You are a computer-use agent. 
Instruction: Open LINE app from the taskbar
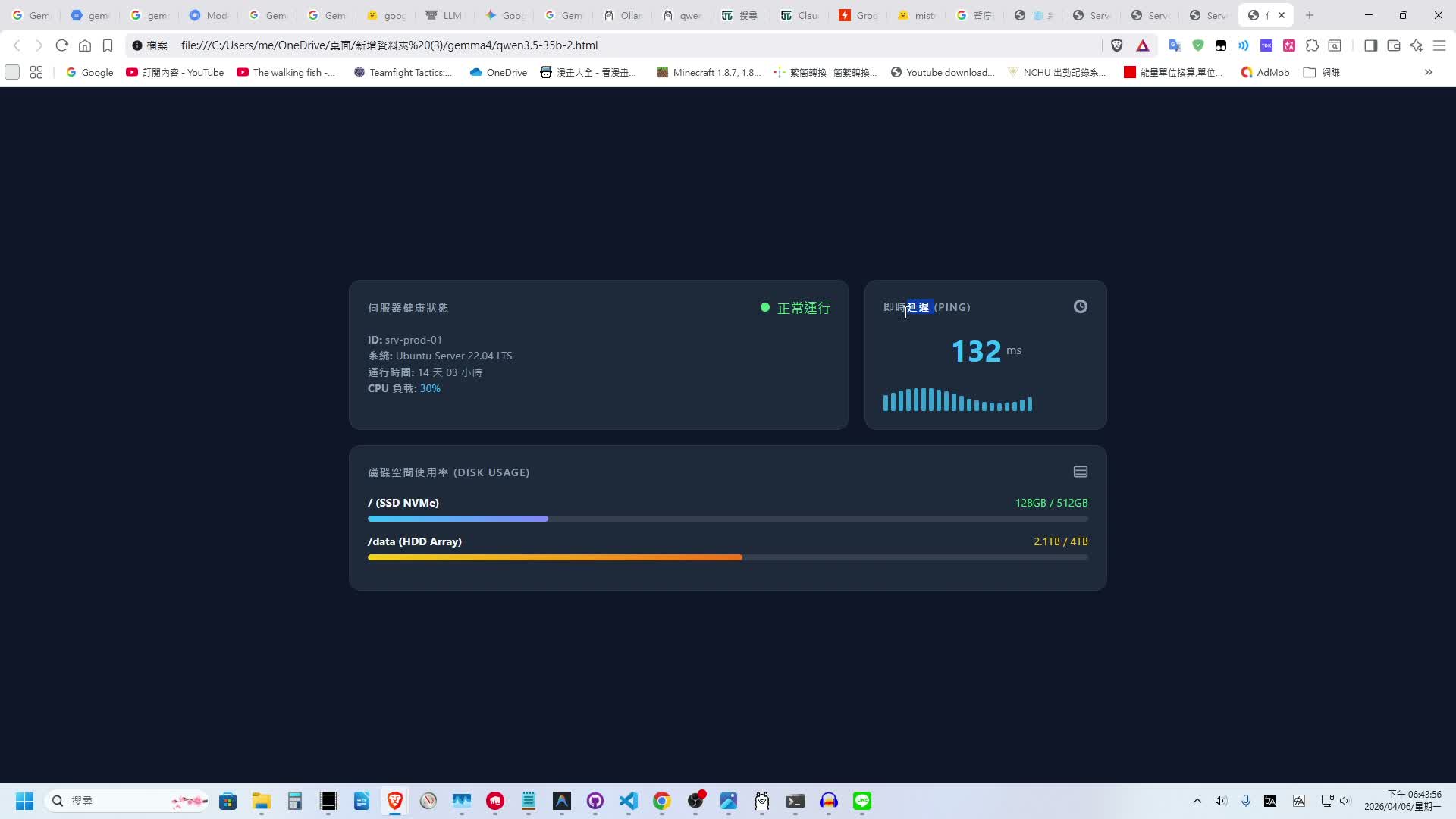[862, 801]
